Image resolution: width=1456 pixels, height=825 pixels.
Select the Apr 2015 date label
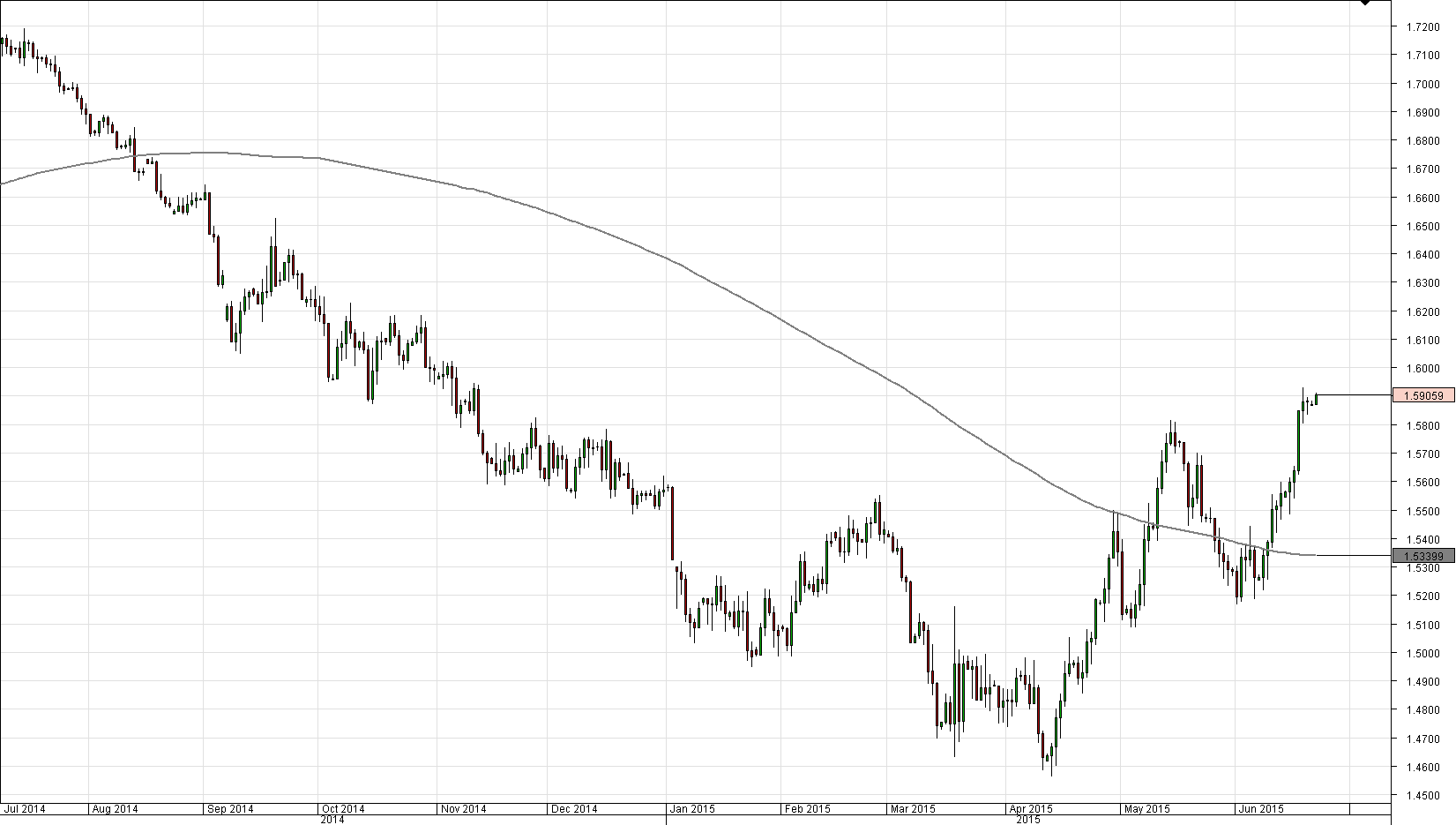pos(1030,808)
